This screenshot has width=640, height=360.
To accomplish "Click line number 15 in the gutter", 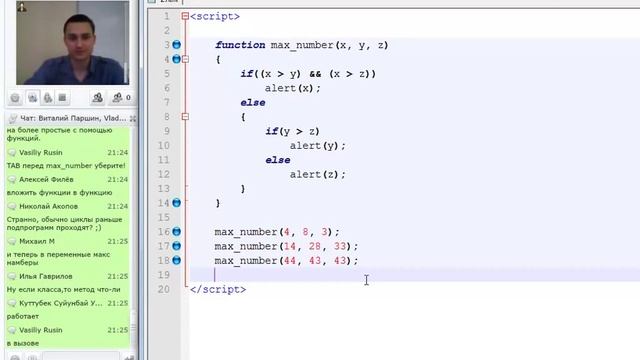I will (164, 218).
